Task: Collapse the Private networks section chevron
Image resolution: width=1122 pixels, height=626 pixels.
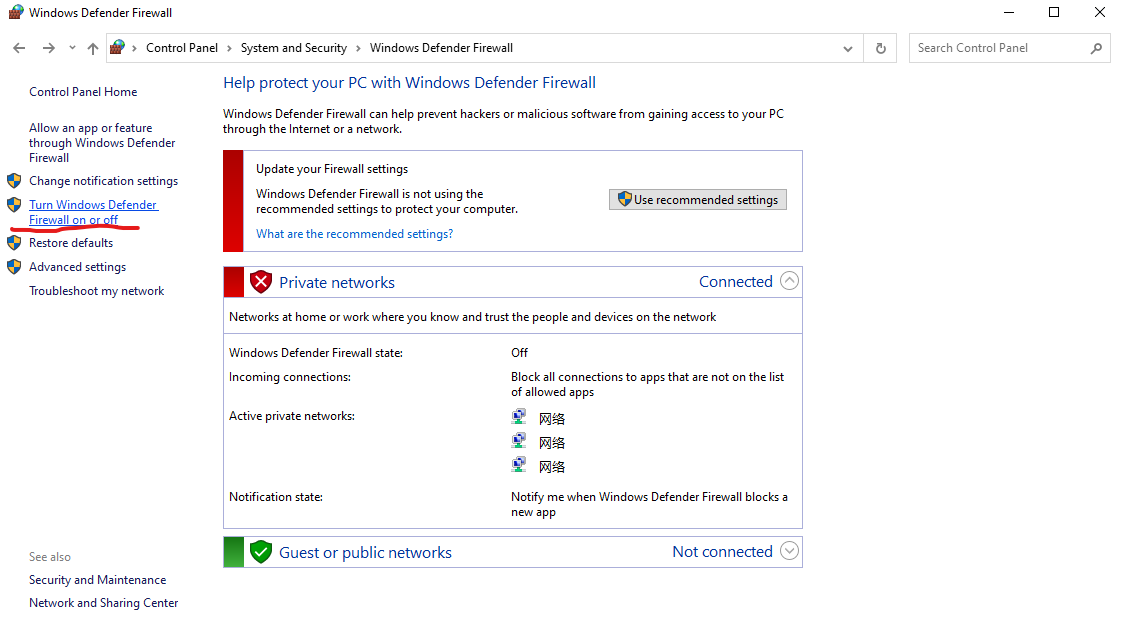Action: 789,280
